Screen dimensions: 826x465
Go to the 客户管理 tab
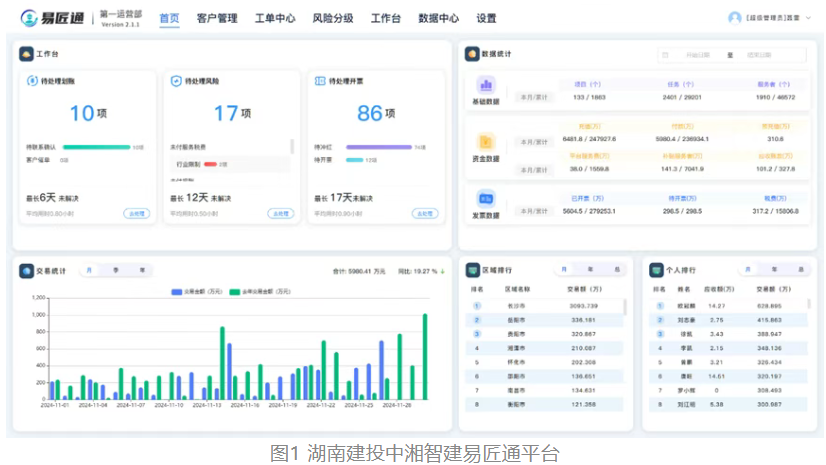[217, 18]
